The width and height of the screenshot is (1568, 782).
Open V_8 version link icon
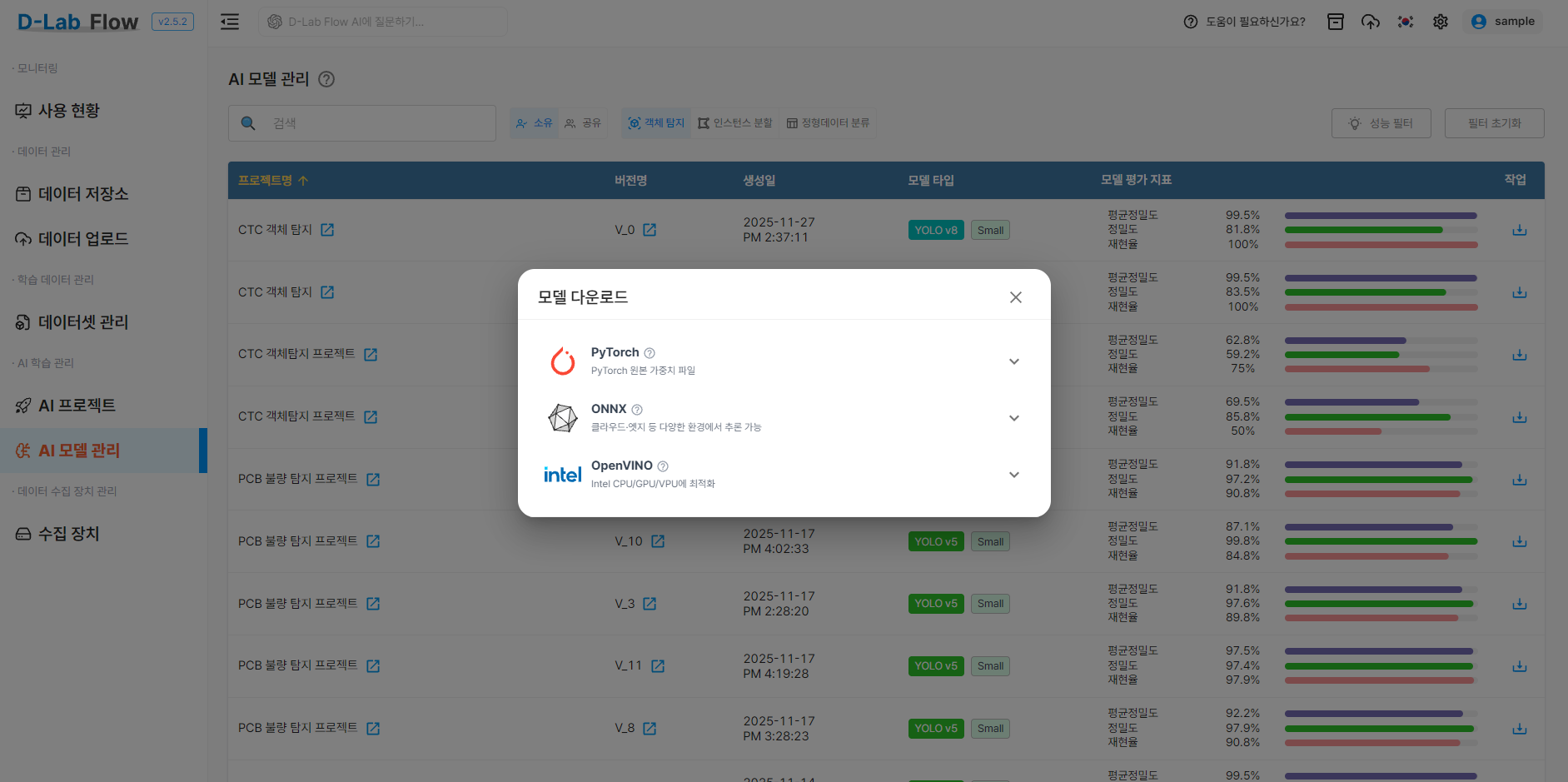point(650,729)
